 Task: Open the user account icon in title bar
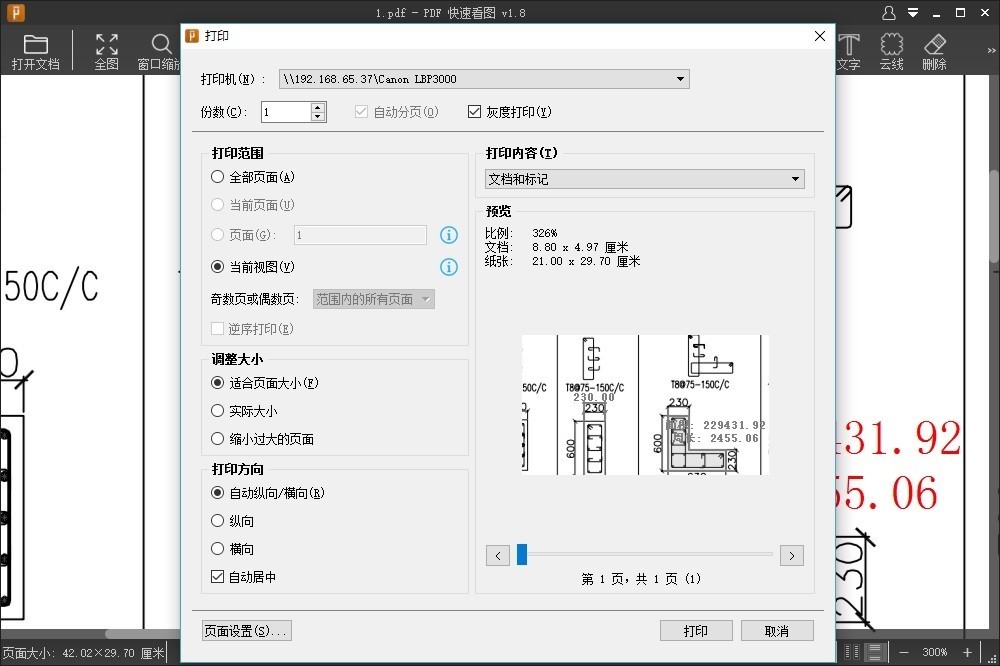pos(889,13)
